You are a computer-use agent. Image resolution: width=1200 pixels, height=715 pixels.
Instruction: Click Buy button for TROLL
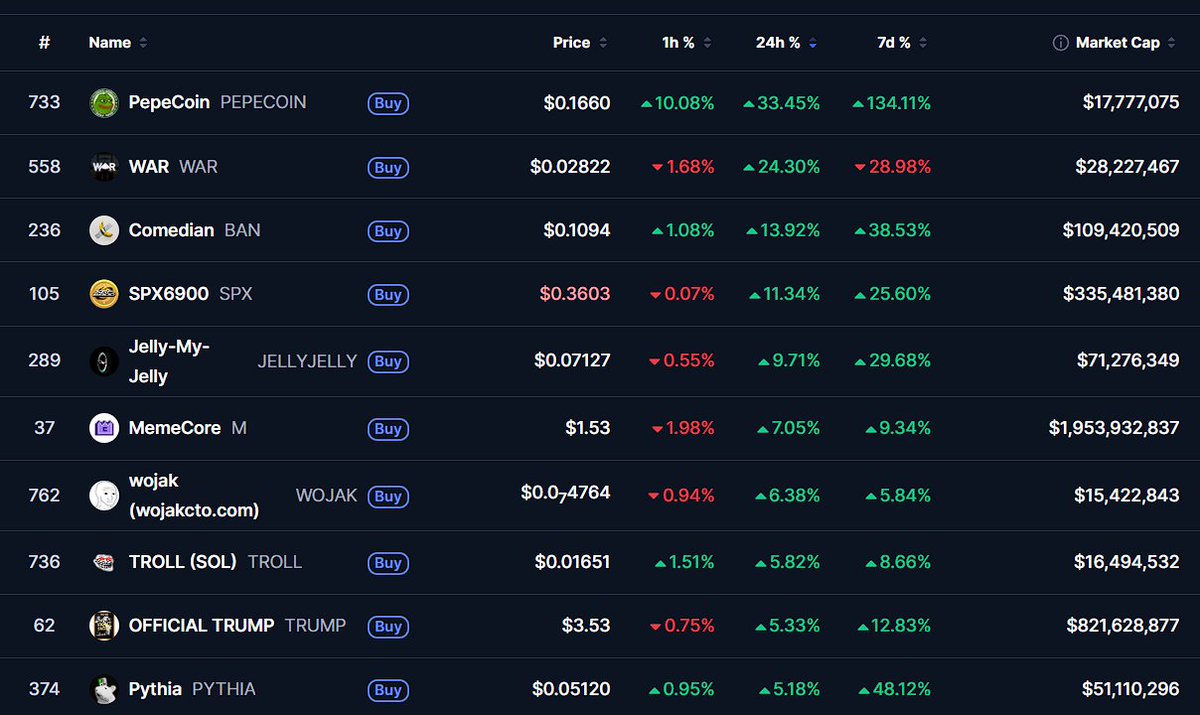click(388, 563)
